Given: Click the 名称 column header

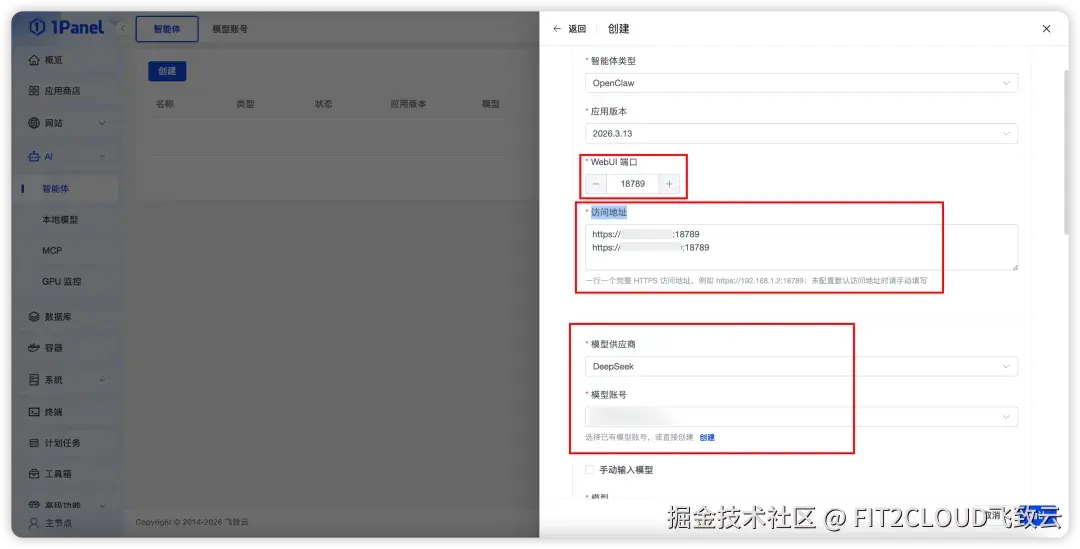Looking at the screenshot, I should tap(165, 104).
